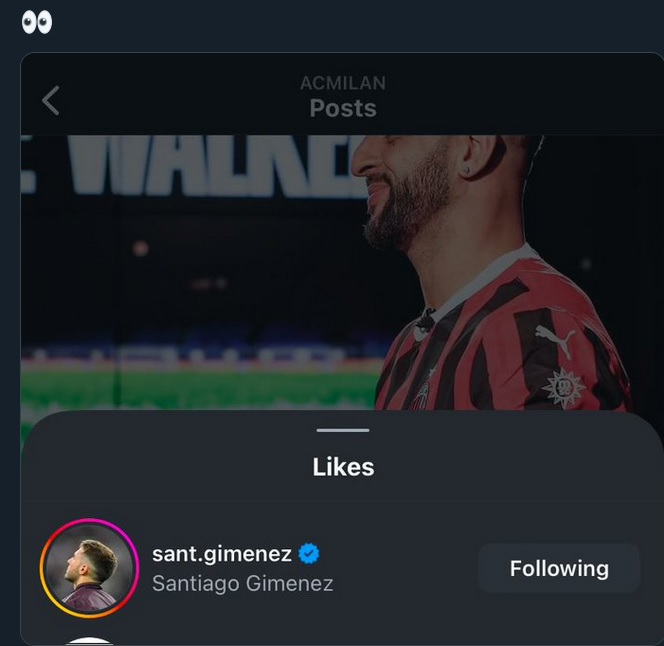Click the player's ear stud earring
This screenshot has width=664, height=646.
466,171
